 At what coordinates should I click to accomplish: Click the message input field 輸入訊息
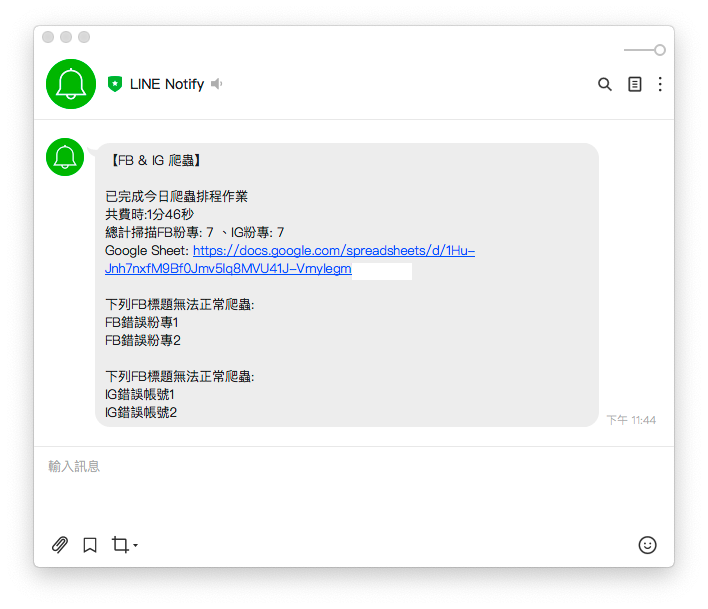[x=354, y=488]
